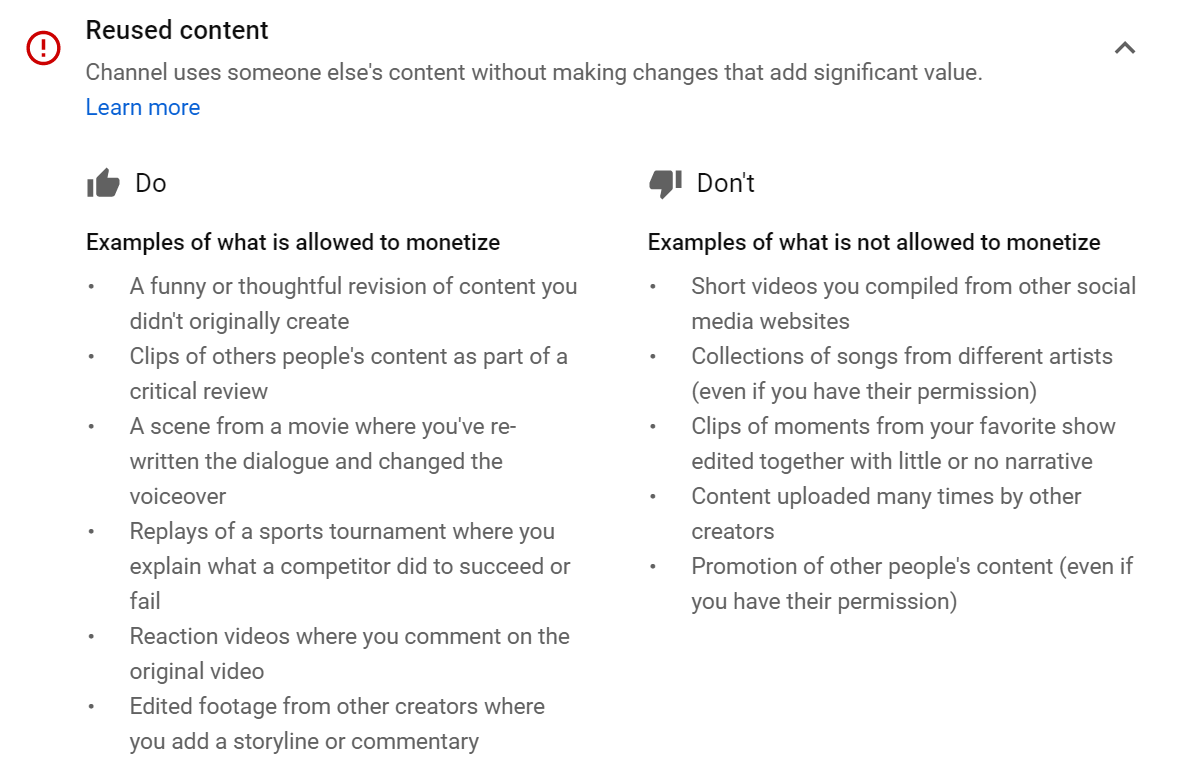Click the reaction videos item
Screen dimensions: 1179x761
[x=350, y=653]
